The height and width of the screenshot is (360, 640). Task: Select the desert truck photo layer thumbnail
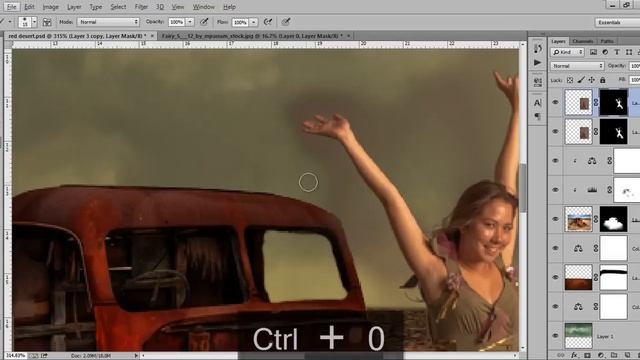[578, 219]
